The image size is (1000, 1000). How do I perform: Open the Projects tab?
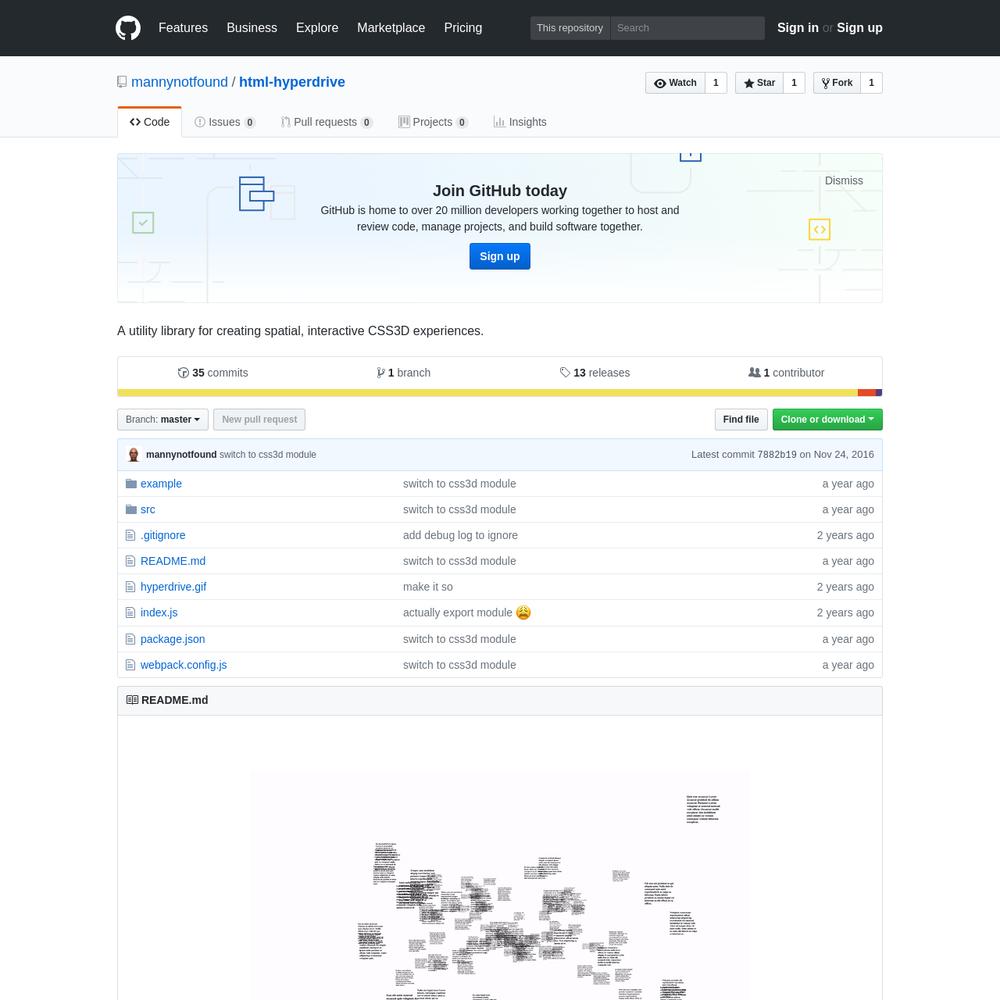point(433,122)
